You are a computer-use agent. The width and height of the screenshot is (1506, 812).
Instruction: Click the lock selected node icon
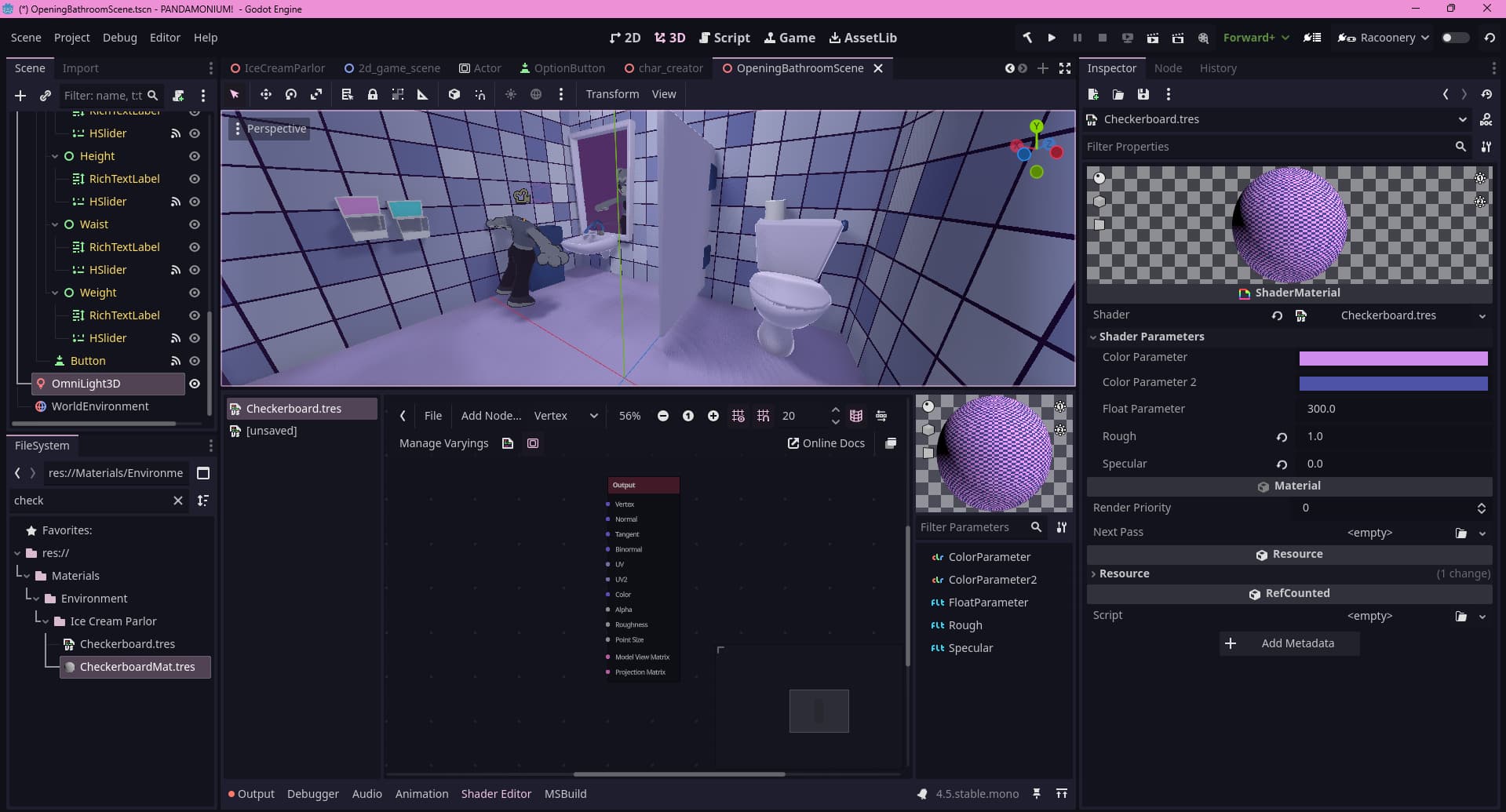click(373, 94)
